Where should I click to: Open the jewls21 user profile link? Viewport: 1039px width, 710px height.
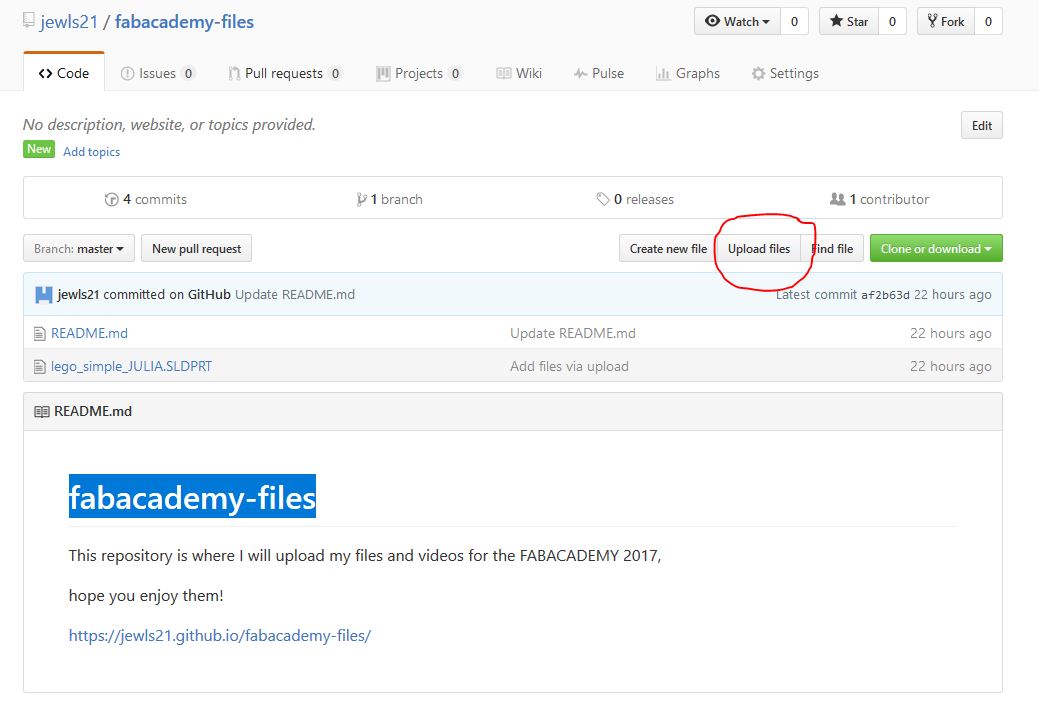[x=69, y=22]
